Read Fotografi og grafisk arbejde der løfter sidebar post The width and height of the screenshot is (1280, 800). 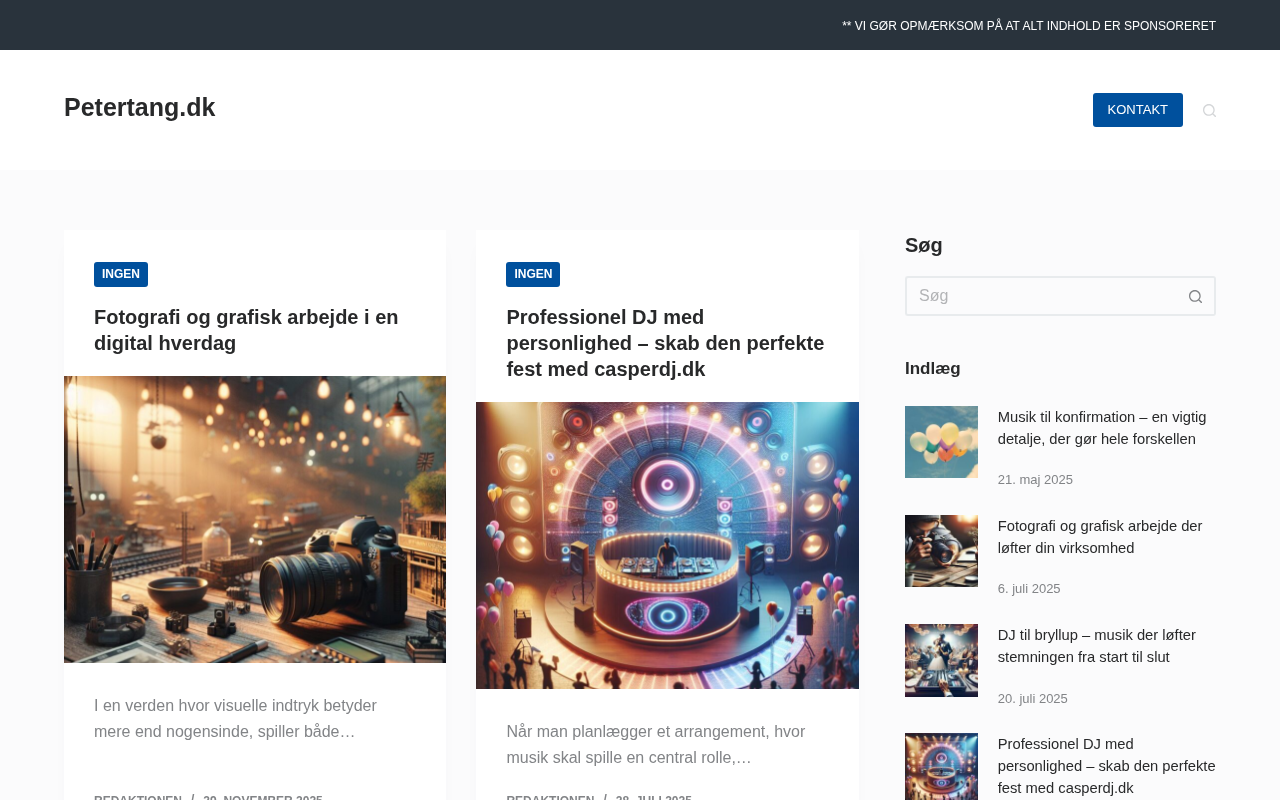pos(1099,537)
